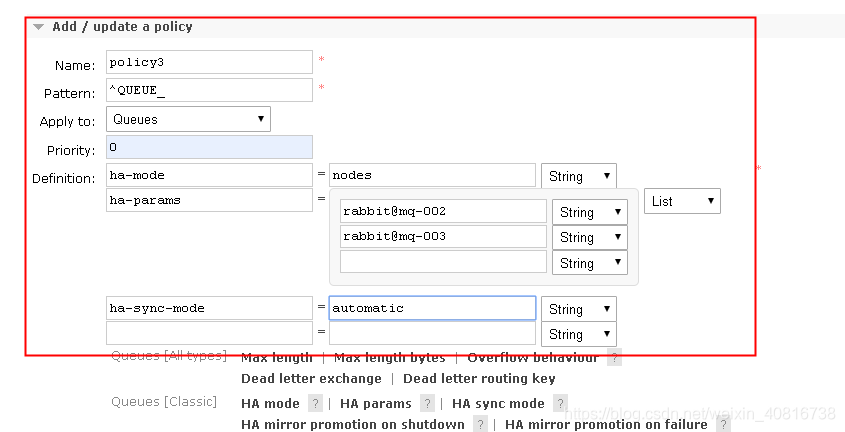This screenshot has width=845, height=432.
Task: Focus the empty definition value field
Action: point(432,333)
